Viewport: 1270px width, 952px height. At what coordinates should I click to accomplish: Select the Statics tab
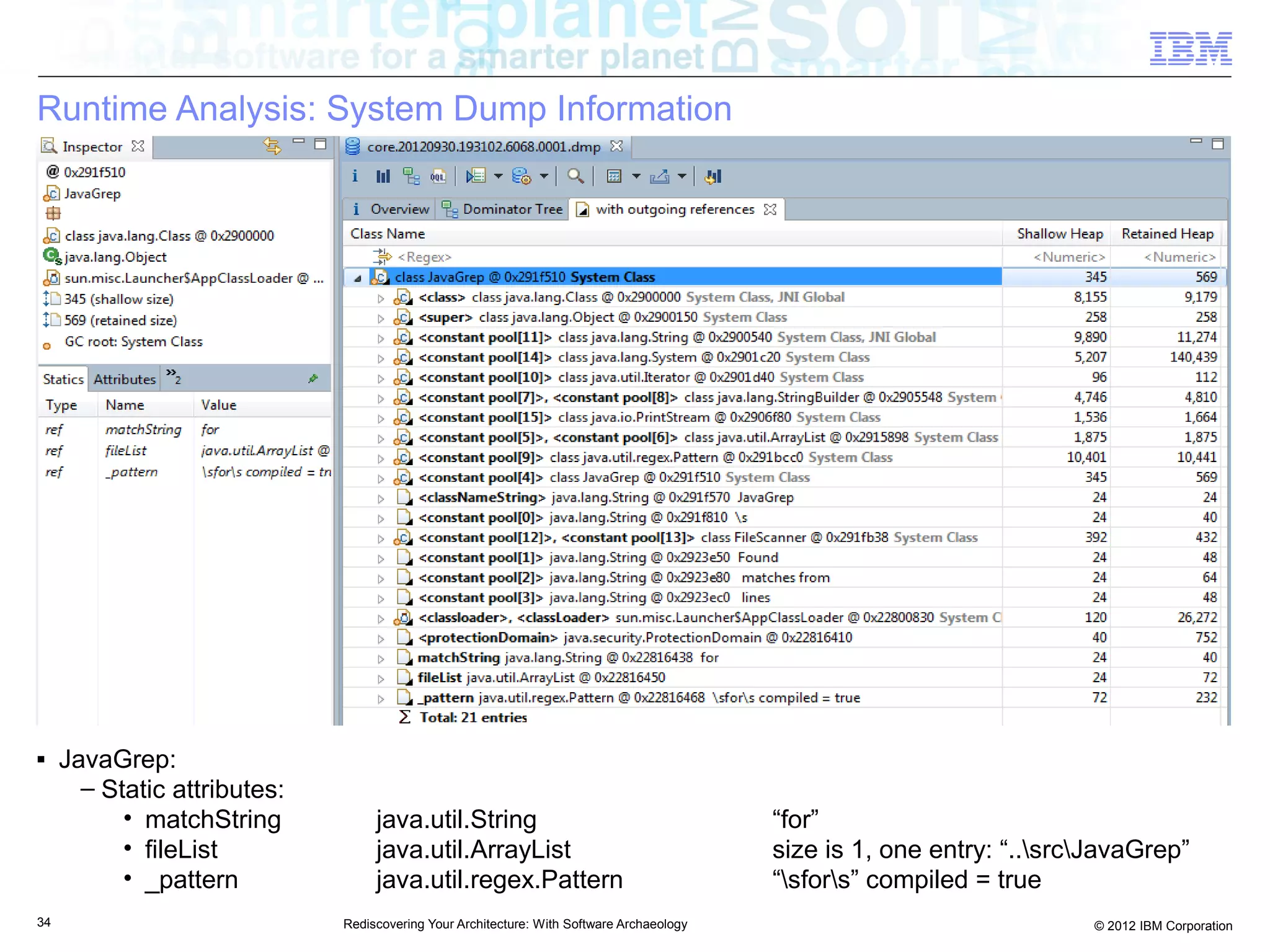click(x=63, y=379)
